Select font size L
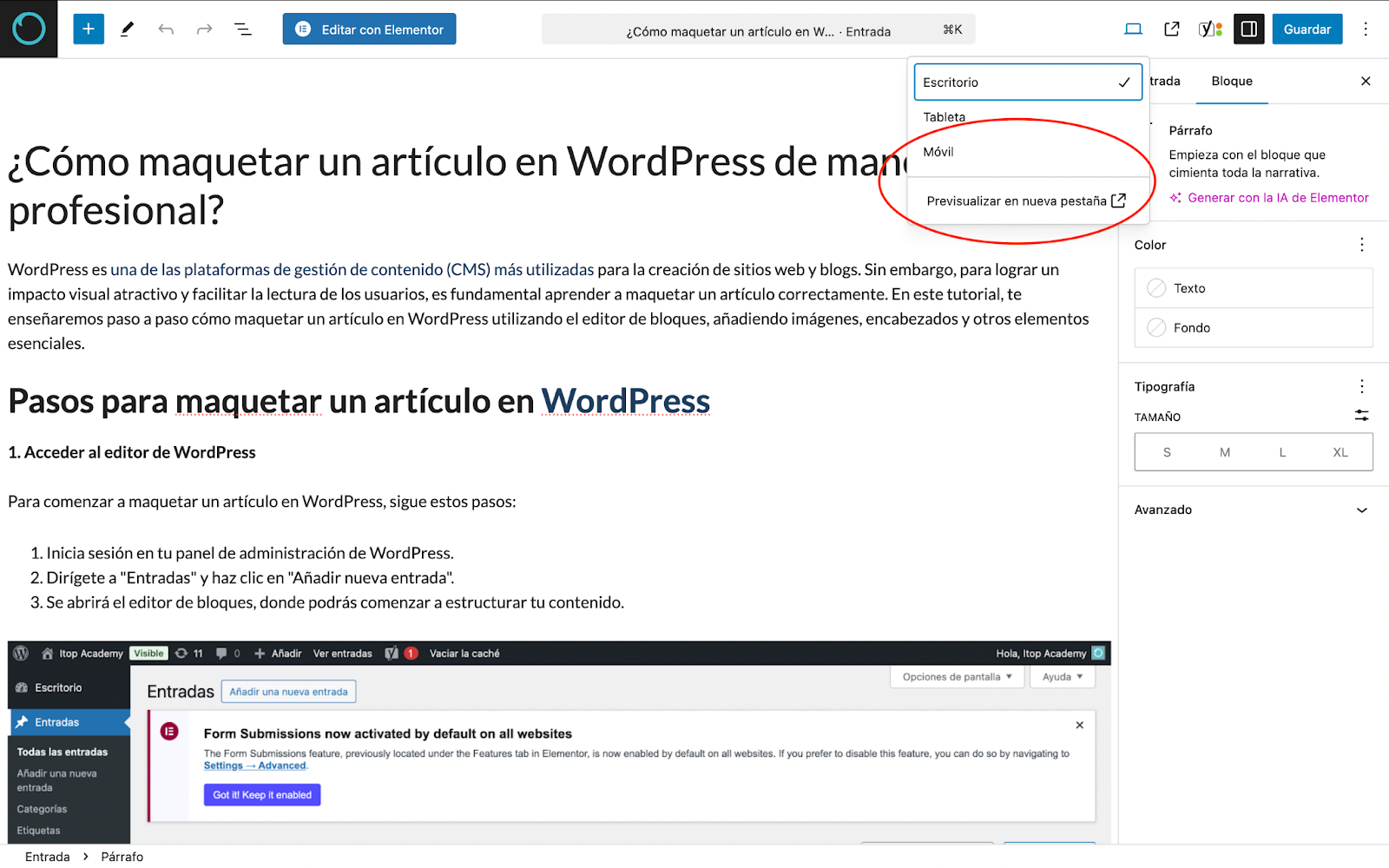1389x868 pixels. [1282, 452]
